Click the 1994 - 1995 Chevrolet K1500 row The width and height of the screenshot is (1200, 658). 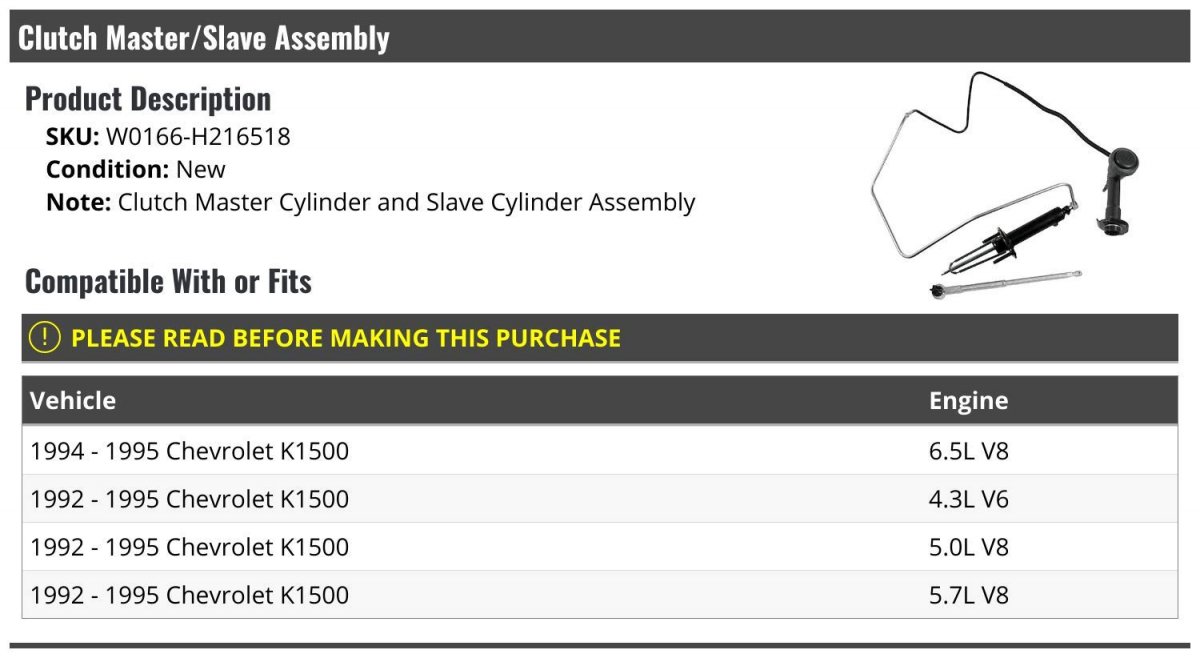(600, 451)
